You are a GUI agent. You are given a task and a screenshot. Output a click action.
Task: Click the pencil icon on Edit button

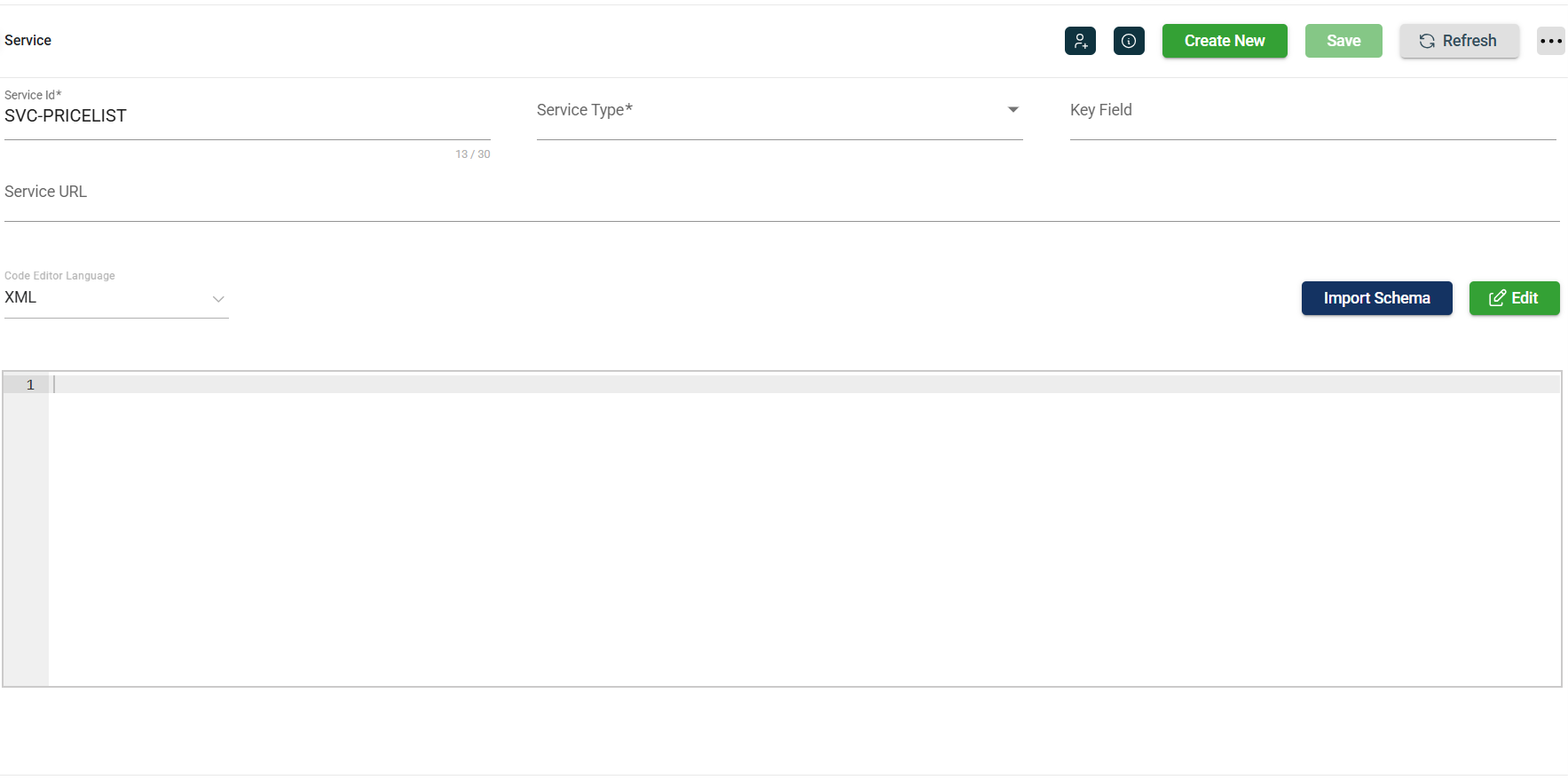coord(1497,298)
